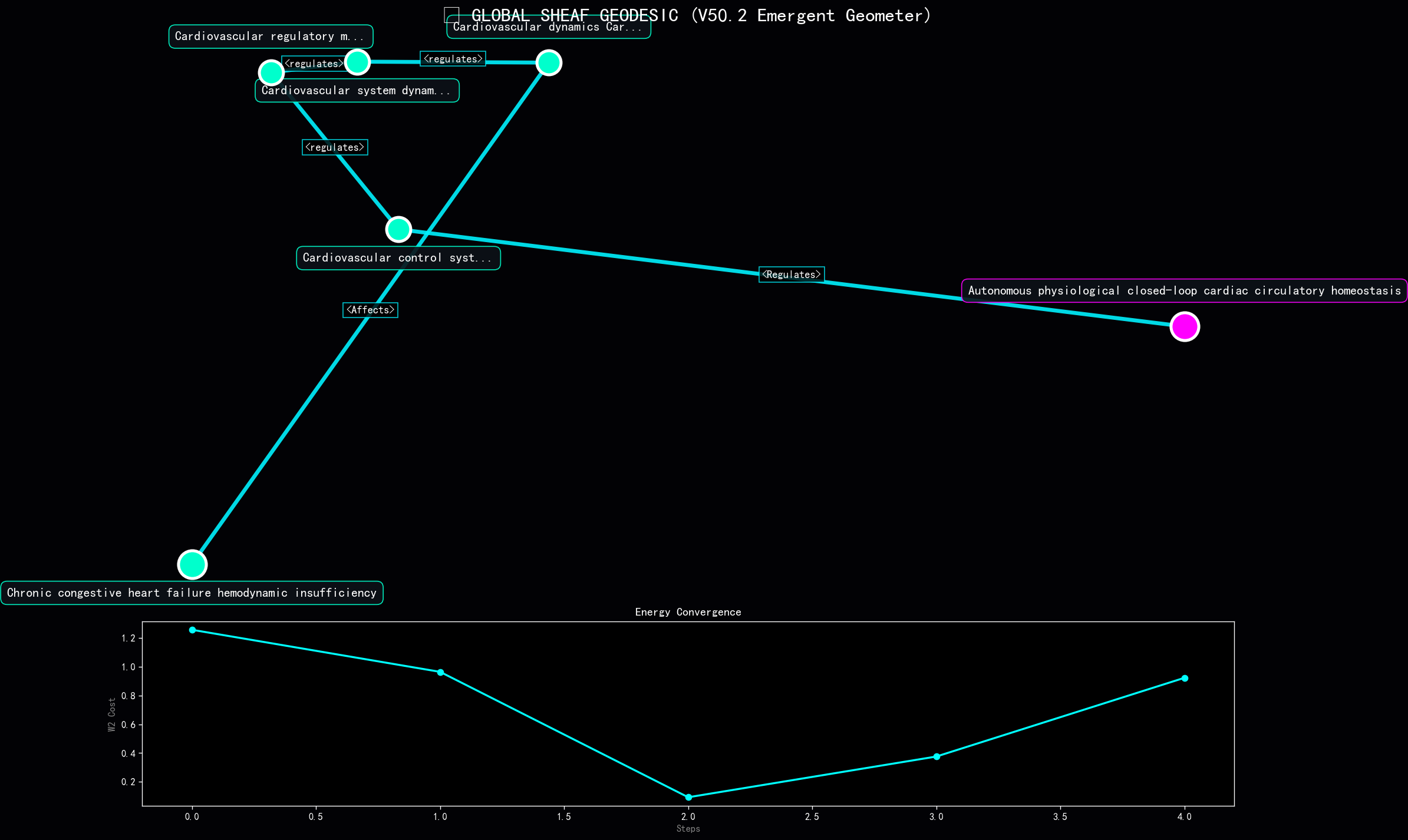Click the Chronic congestive heart failure node circle
The width and height of the screenshot is (1408, 840).
pos(192,564)
